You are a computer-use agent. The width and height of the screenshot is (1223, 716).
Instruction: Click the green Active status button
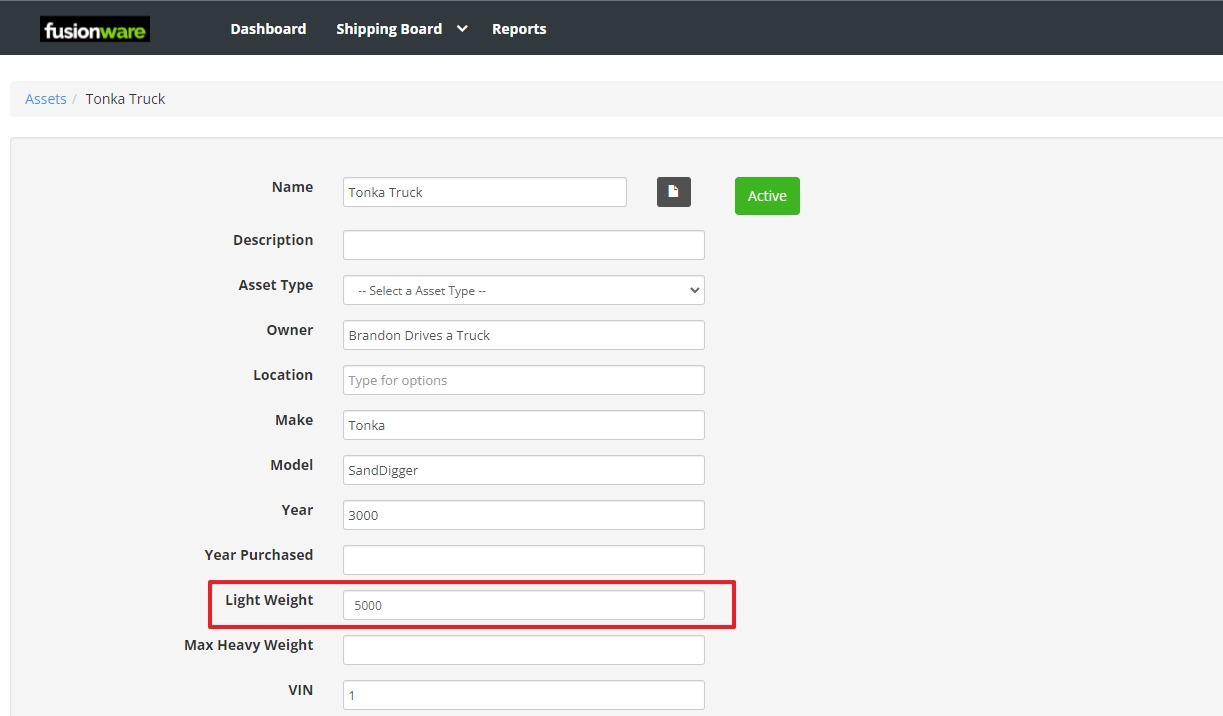[766, 195]
